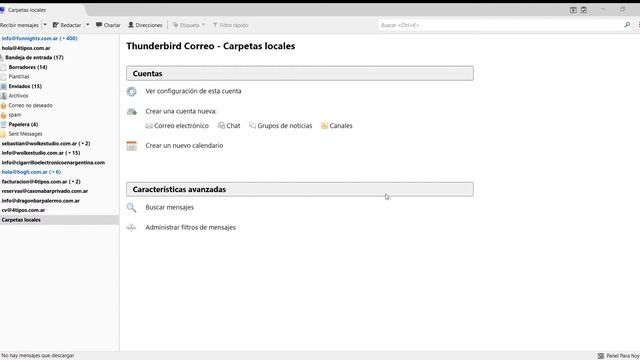Open the Sent Messages folder
Image resolution: width=640 pixels, height=360 pixels.
pyautogui.click(x=25, y=134)
